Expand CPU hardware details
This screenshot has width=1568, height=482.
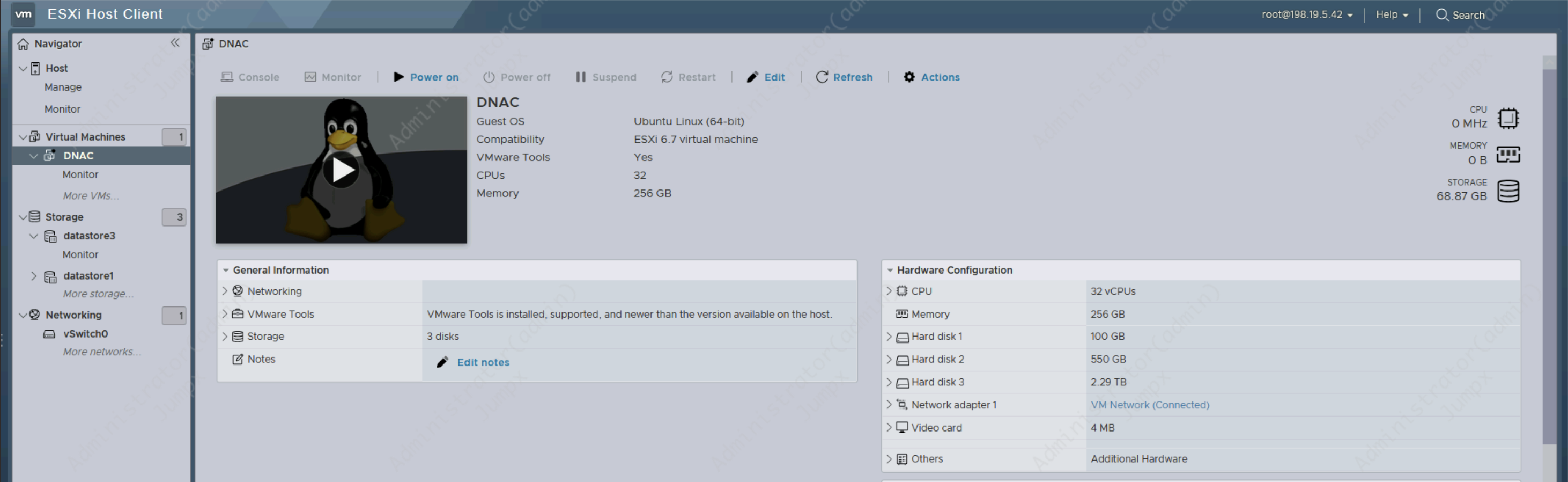[x=889, y=291]
